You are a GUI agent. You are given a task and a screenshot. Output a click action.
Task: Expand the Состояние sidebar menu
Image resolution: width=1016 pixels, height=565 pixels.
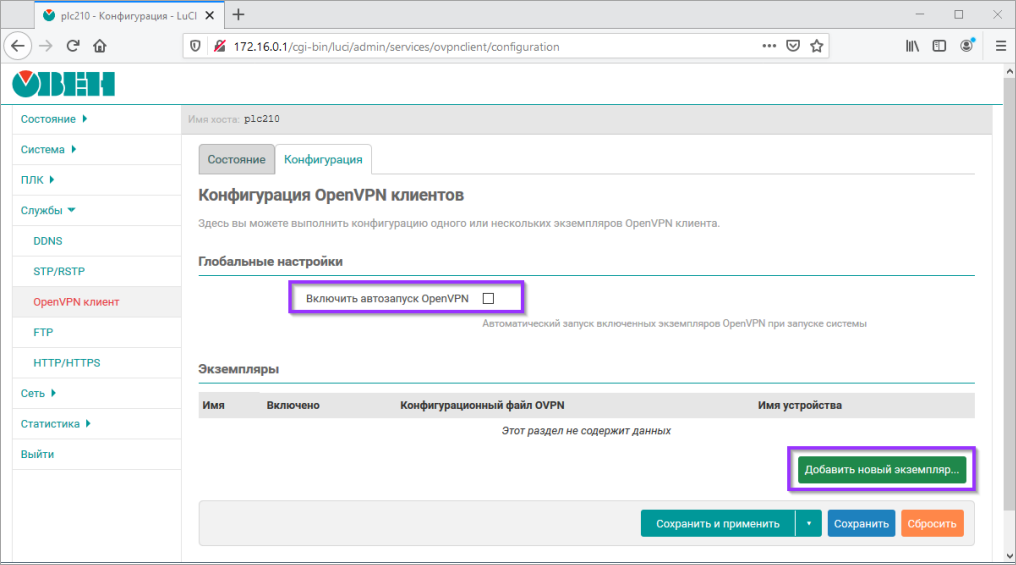(x=54, y=119)
